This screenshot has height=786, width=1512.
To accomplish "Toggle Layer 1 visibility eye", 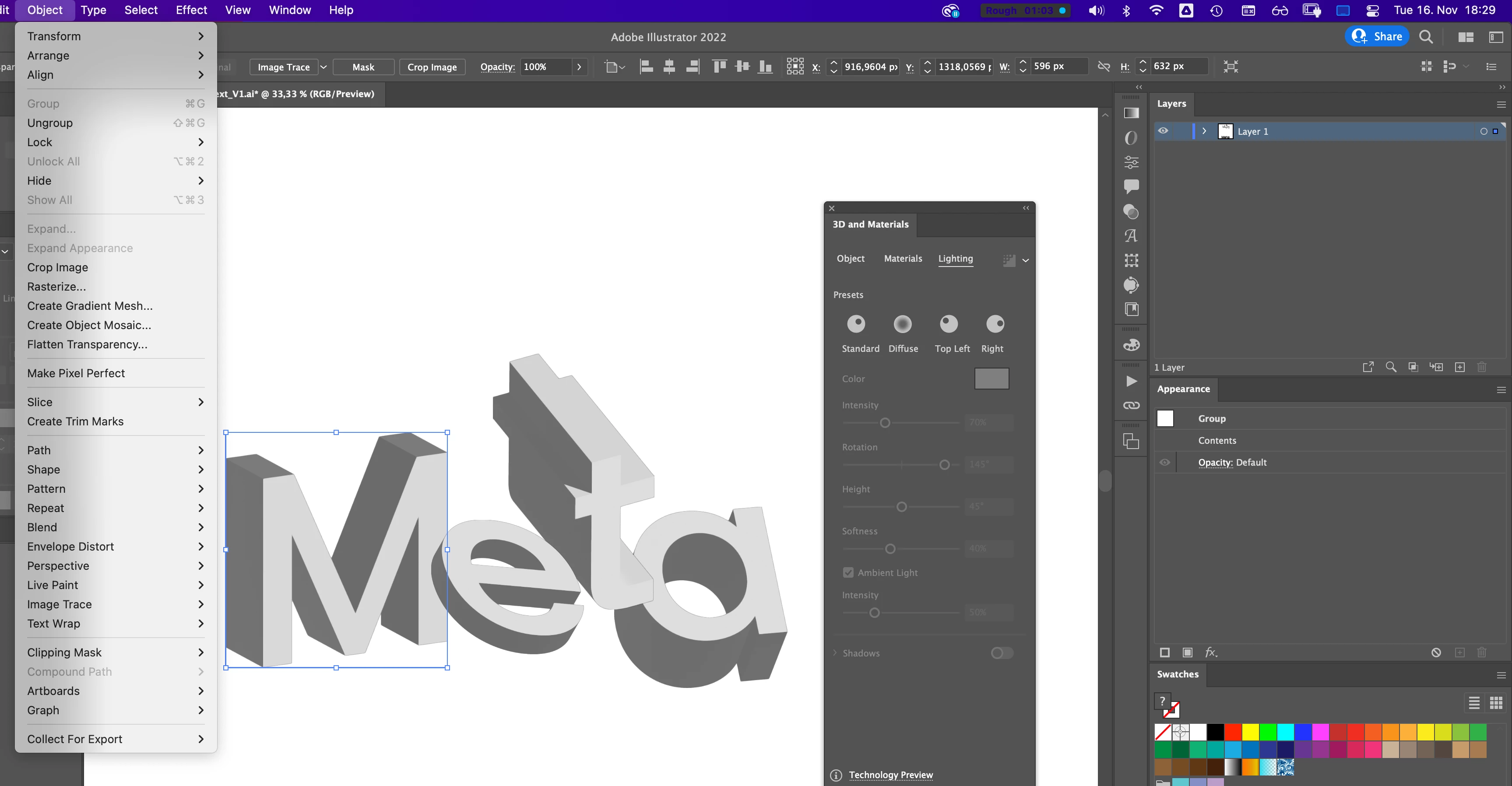I will [1163, 131].
